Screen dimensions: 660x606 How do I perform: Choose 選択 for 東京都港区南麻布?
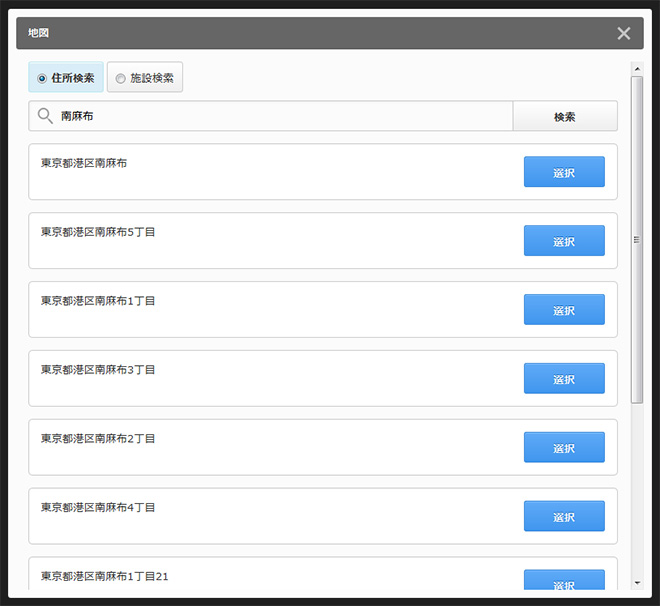(564, 172)
